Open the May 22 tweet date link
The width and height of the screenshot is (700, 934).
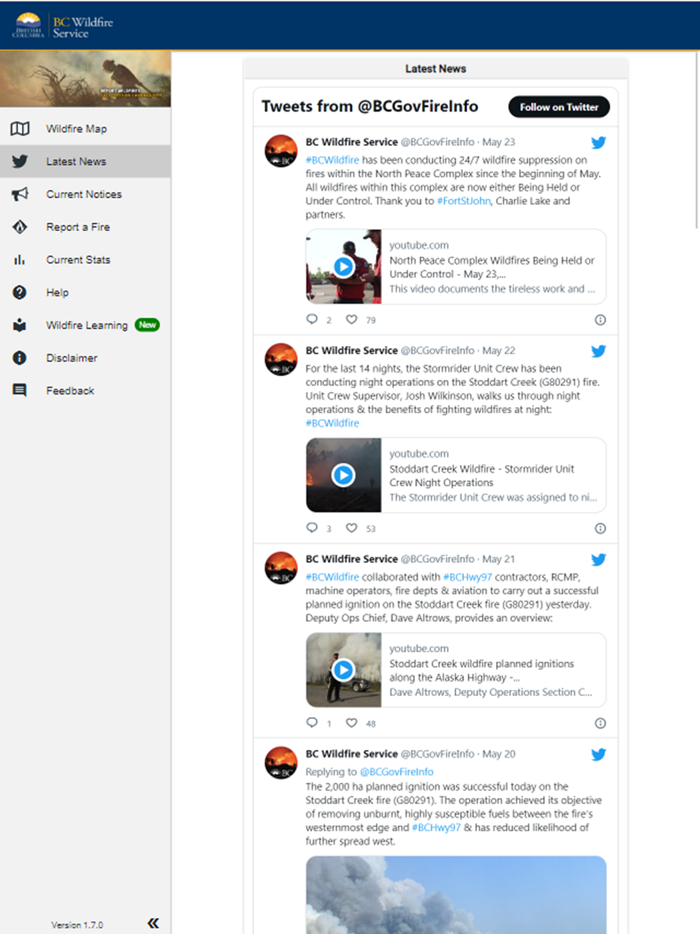click(499, 350)
